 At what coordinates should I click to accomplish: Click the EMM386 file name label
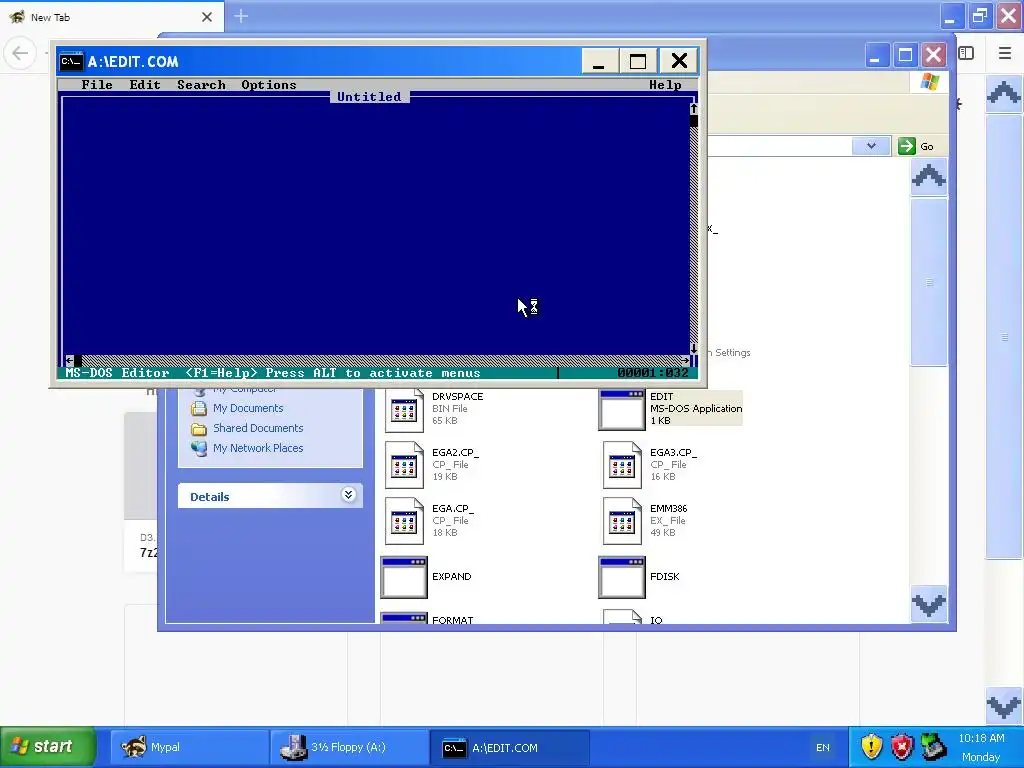tap(668, 508)
